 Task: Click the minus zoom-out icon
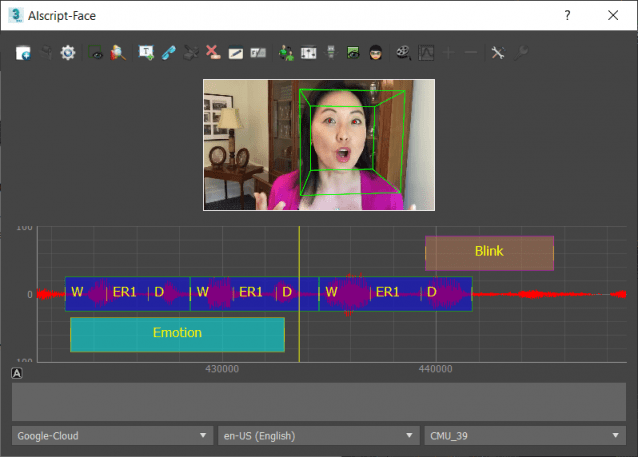coord(471,53)
